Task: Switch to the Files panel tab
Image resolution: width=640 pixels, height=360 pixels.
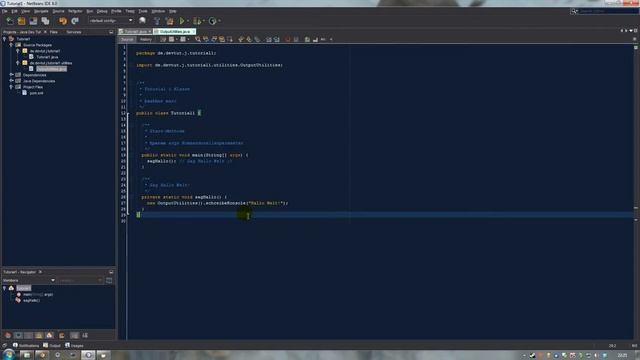Action: click(53, 32)
